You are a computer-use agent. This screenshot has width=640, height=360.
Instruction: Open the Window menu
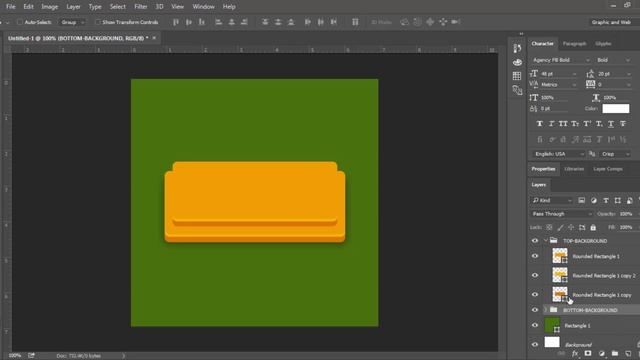click(x=203, y=7)
